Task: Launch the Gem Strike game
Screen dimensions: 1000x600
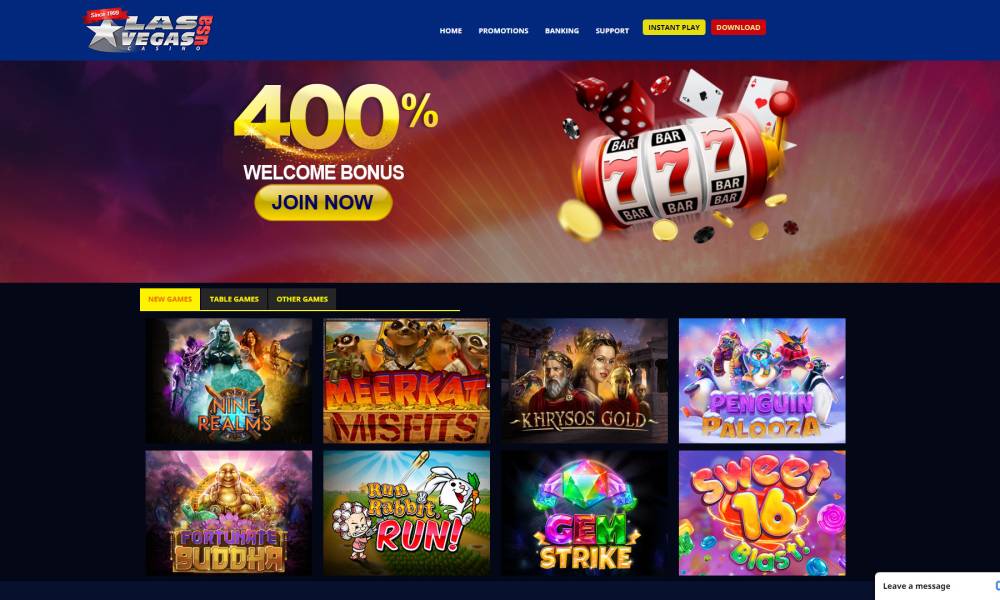Action: point(584,513)
